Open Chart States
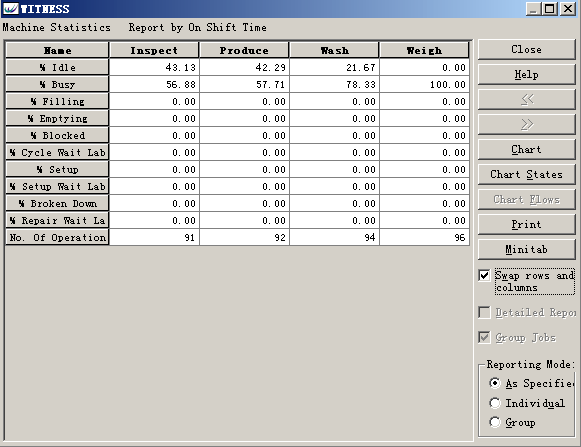The width and height of the screenshot is (581, 447). (x=527, y=174)
